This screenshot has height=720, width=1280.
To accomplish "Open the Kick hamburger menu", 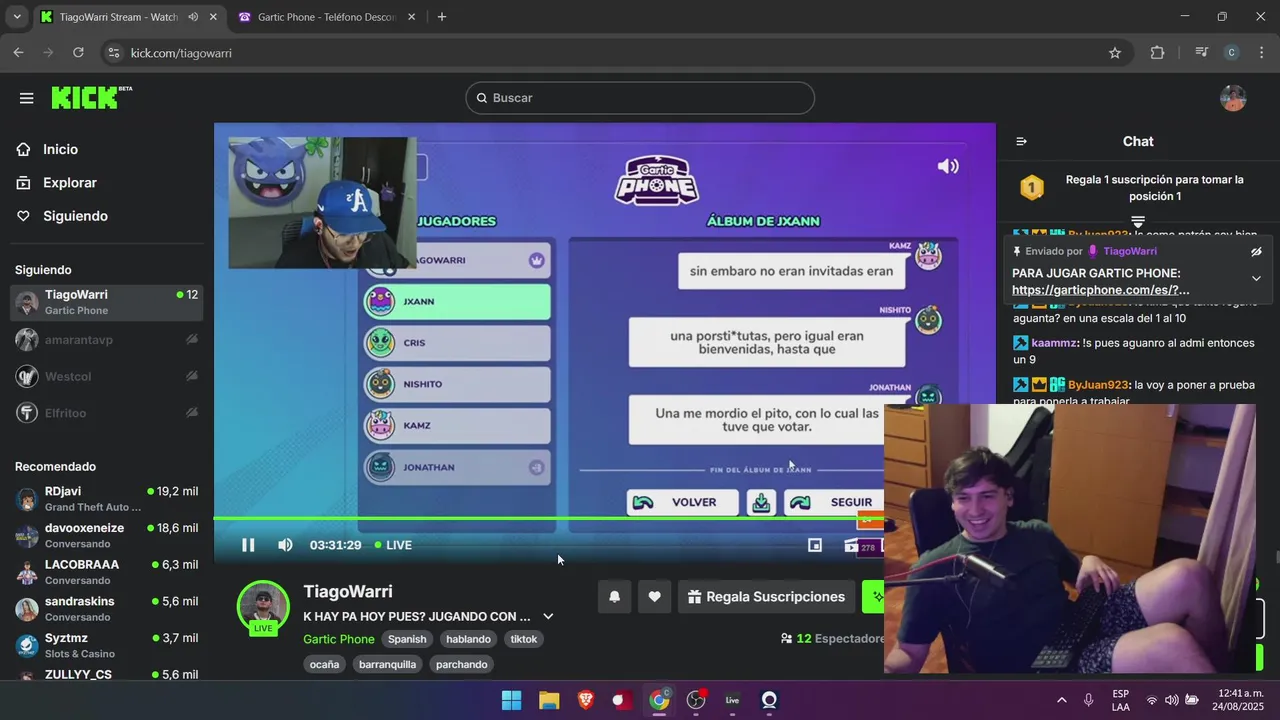I will tap(26, 98).
